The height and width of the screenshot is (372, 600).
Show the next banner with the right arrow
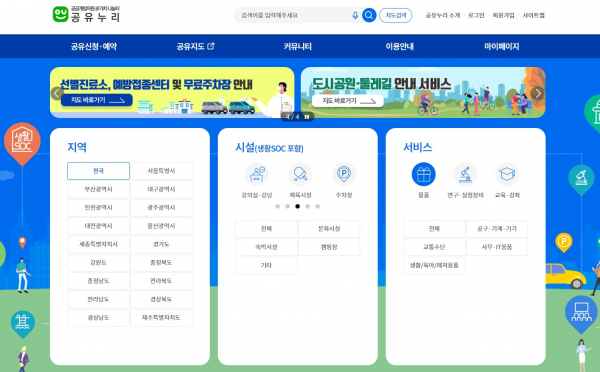pos(538,93)
